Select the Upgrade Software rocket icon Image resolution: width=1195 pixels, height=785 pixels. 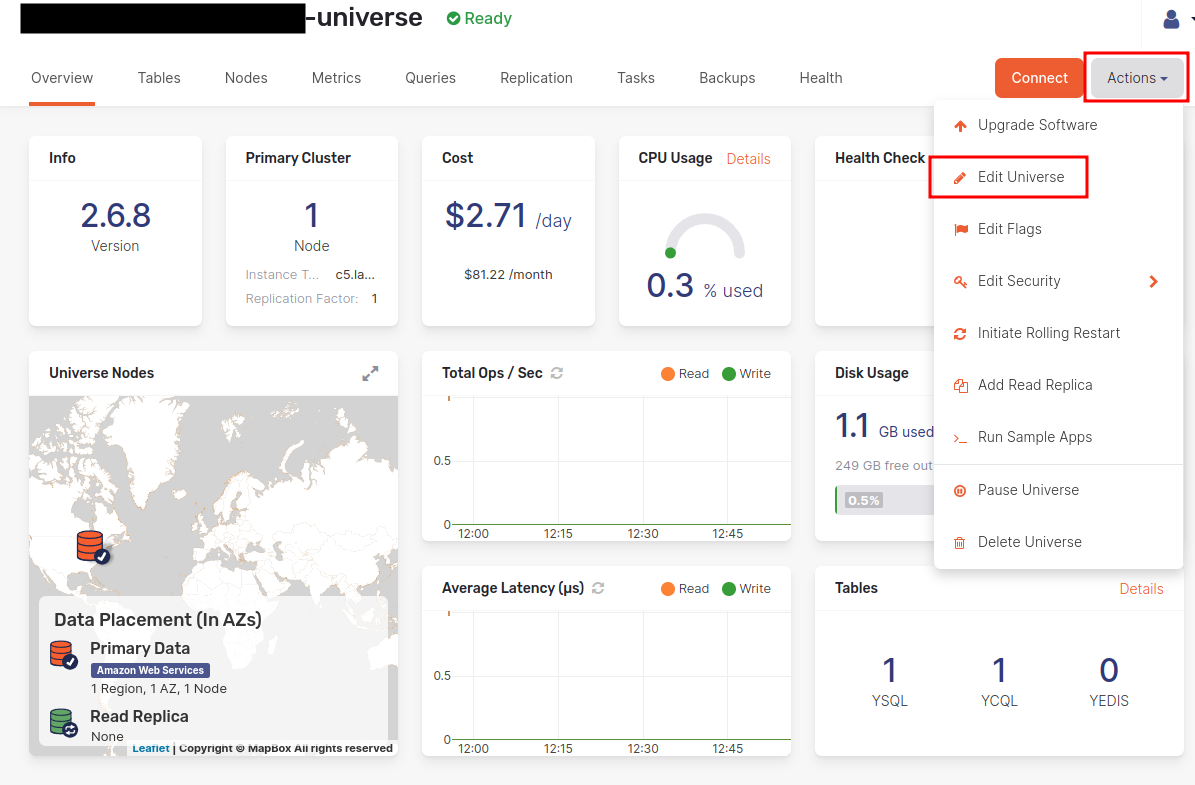[x=961, y=125]
